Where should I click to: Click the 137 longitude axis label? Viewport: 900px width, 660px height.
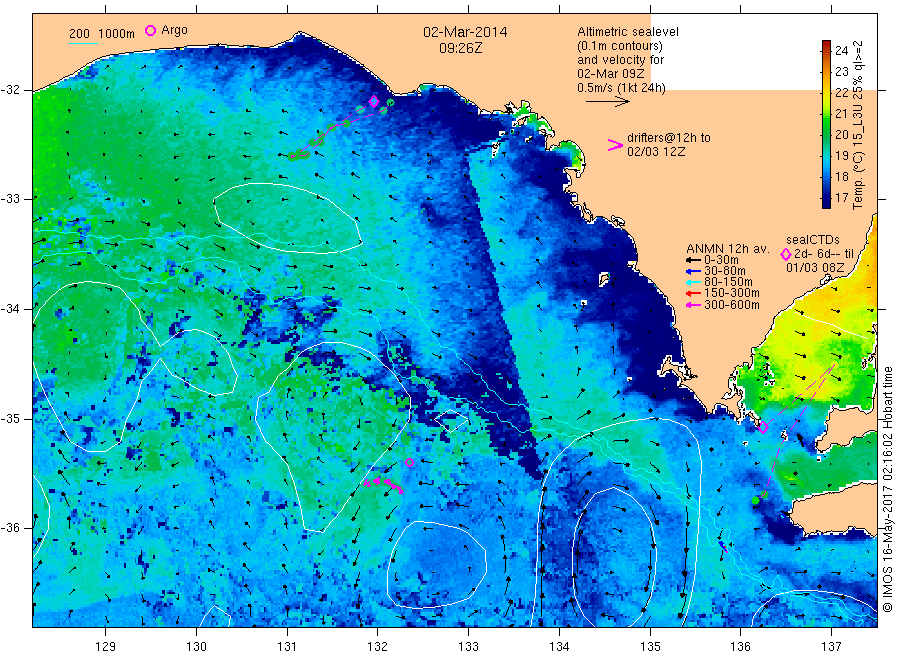[x=831, y=647]
